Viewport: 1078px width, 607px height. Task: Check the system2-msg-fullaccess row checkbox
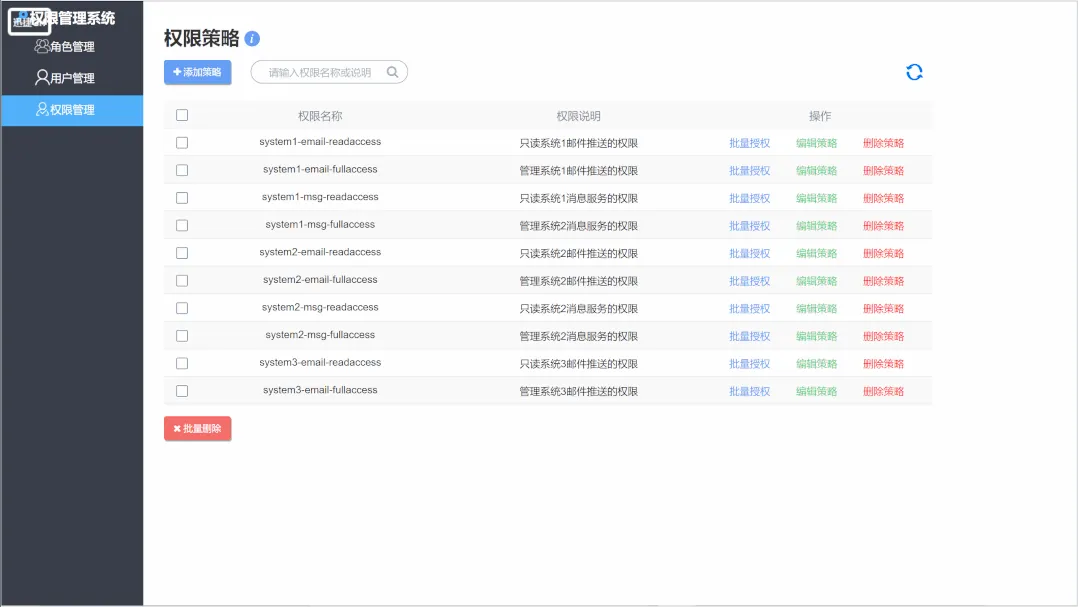[182, 335]
